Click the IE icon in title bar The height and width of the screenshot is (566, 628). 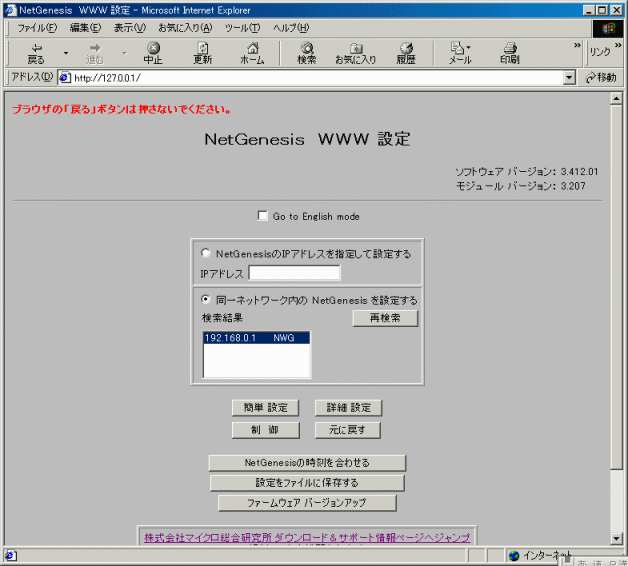point(11,10)
